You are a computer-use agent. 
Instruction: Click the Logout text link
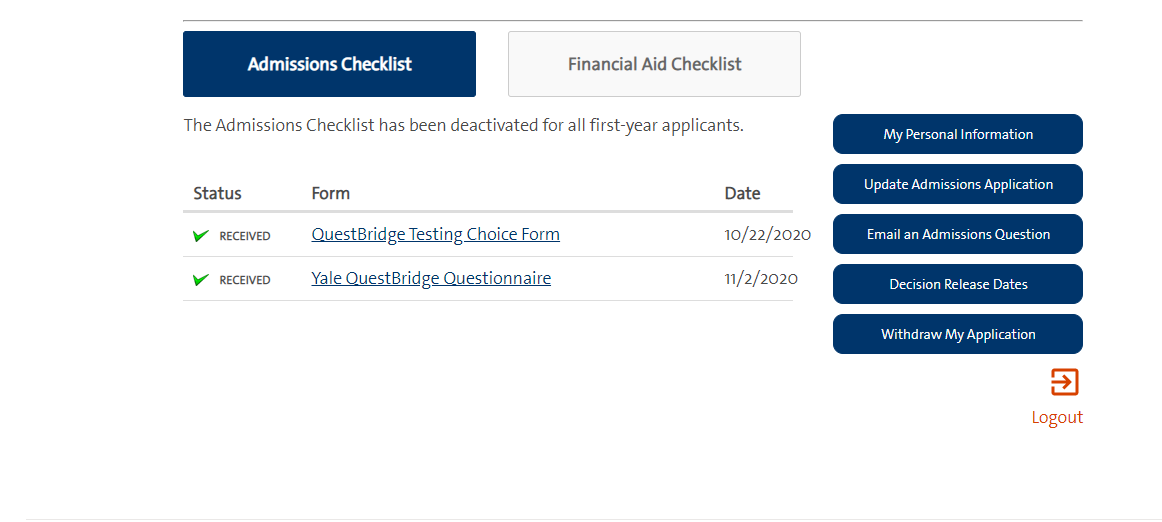(x=1057, y=417)
